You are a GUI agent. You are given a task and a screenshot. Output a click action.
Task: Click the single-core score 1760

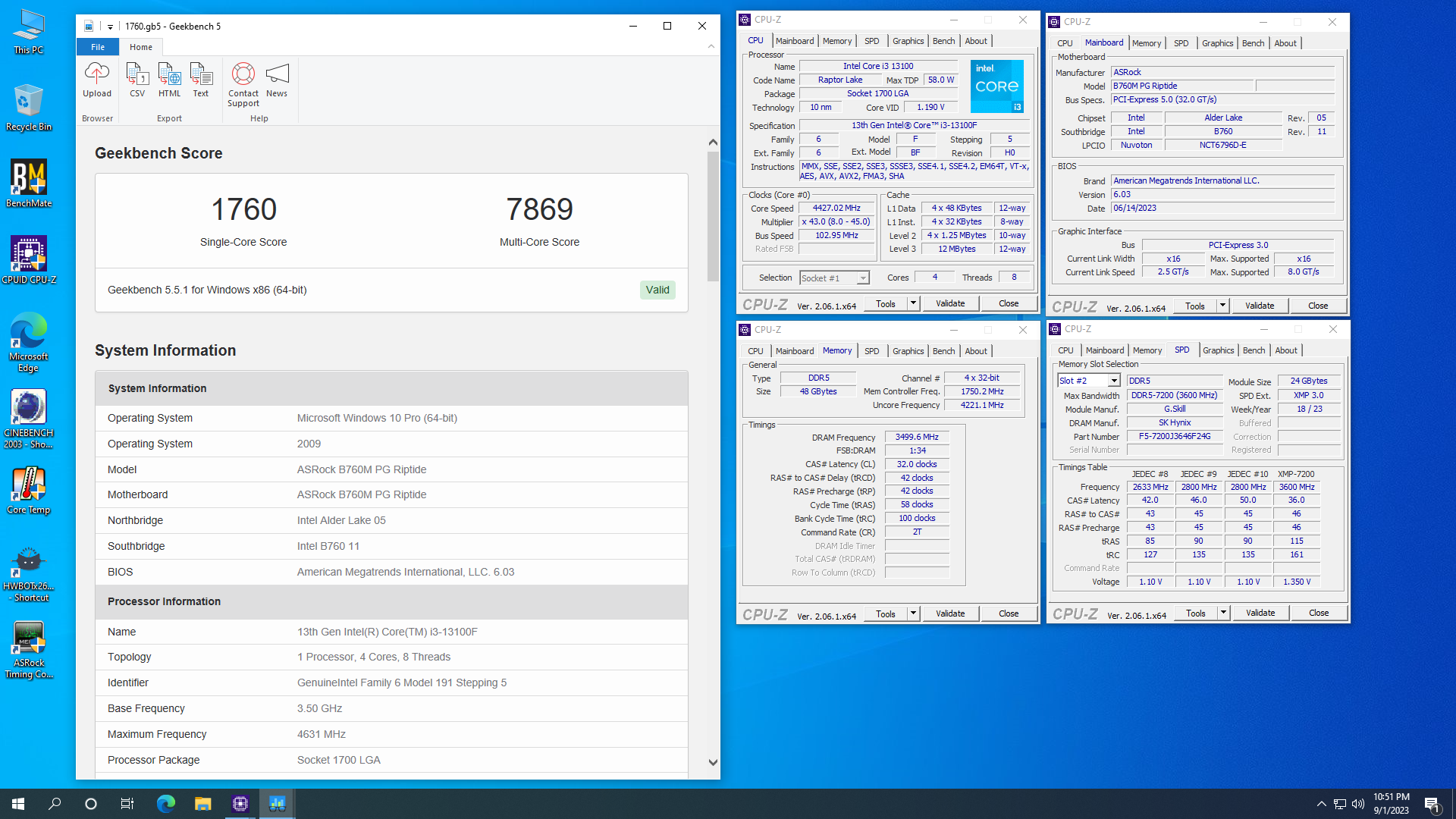click(243, 209)
